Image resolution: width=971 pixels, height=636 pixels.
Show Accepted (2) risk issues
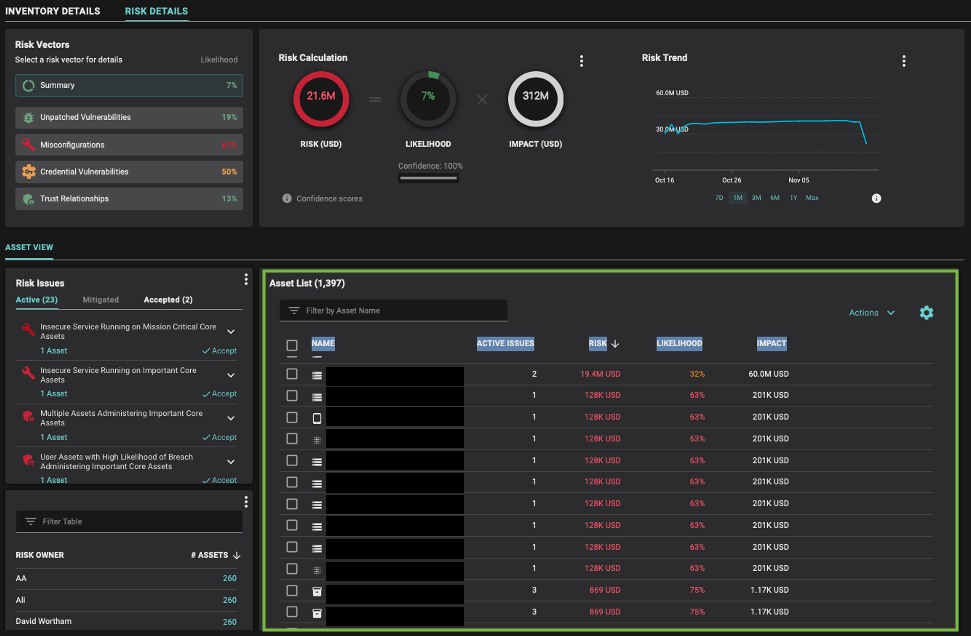click(x=168, y=300)
